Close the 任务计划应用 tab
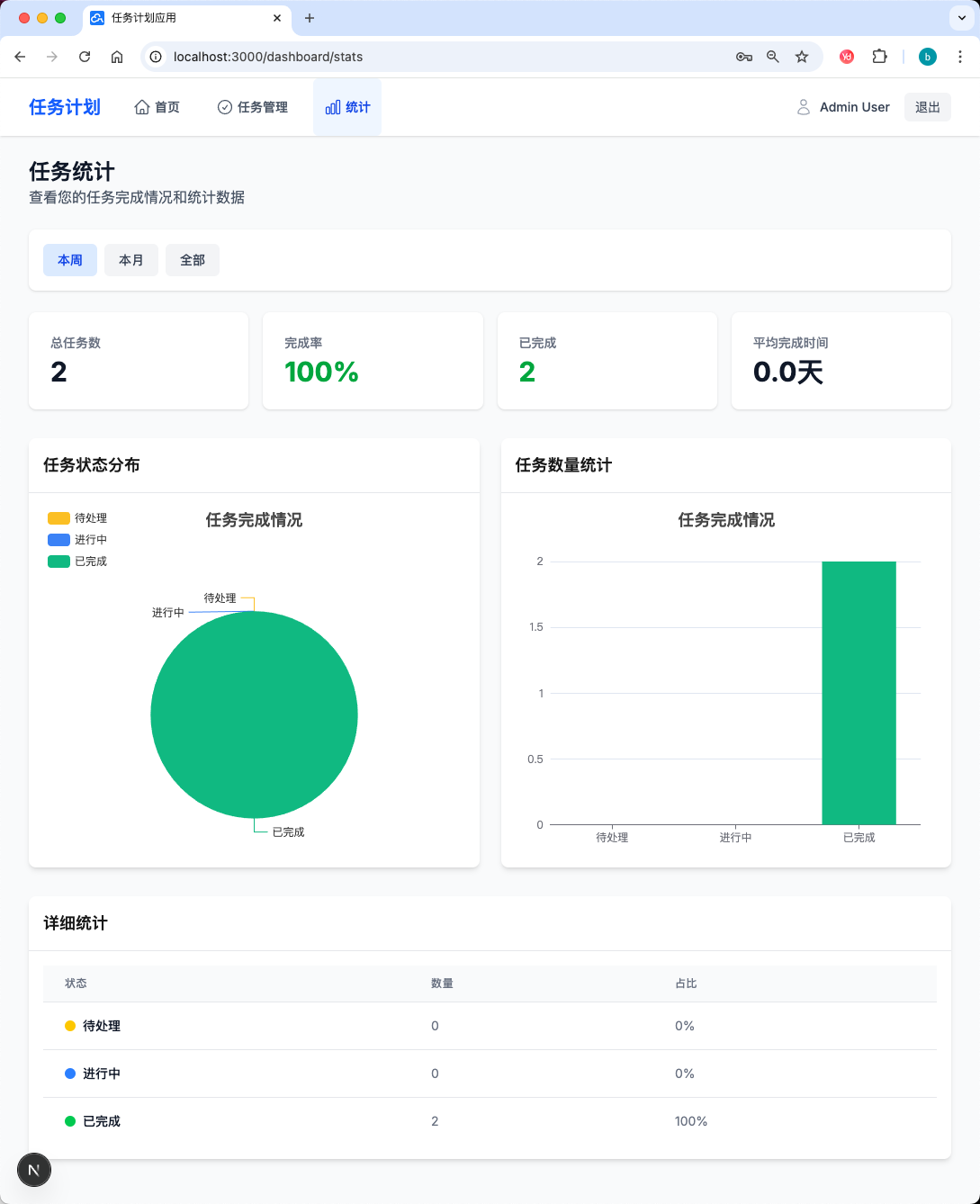 click(x=277, y=18)
